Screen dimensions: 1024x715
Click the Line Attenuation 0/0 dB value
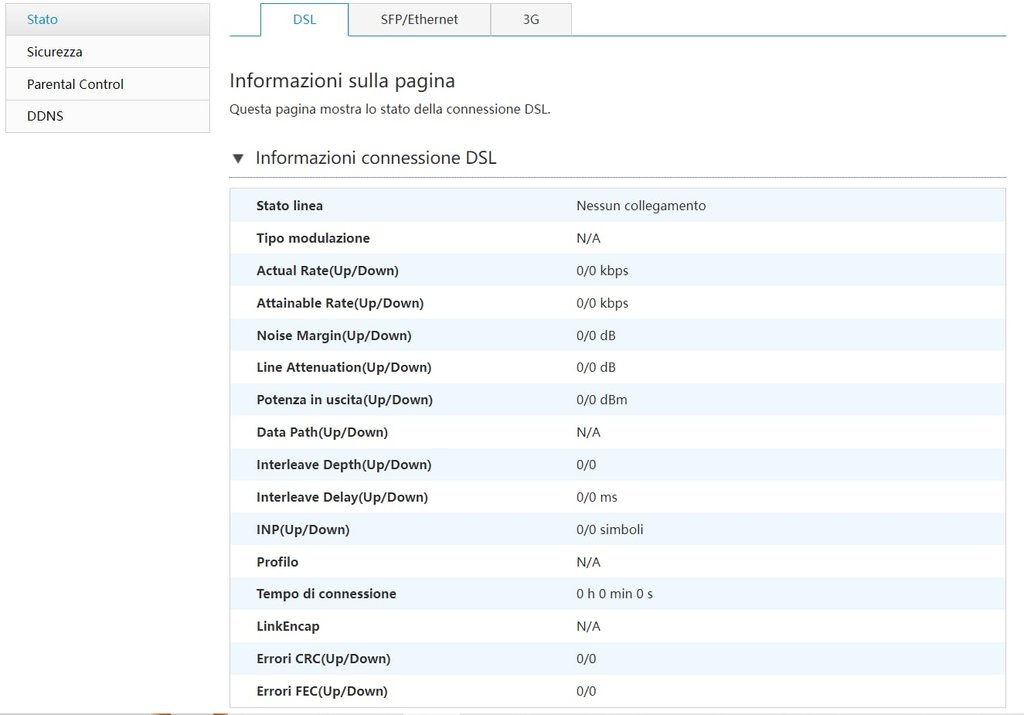click(596, 368)
